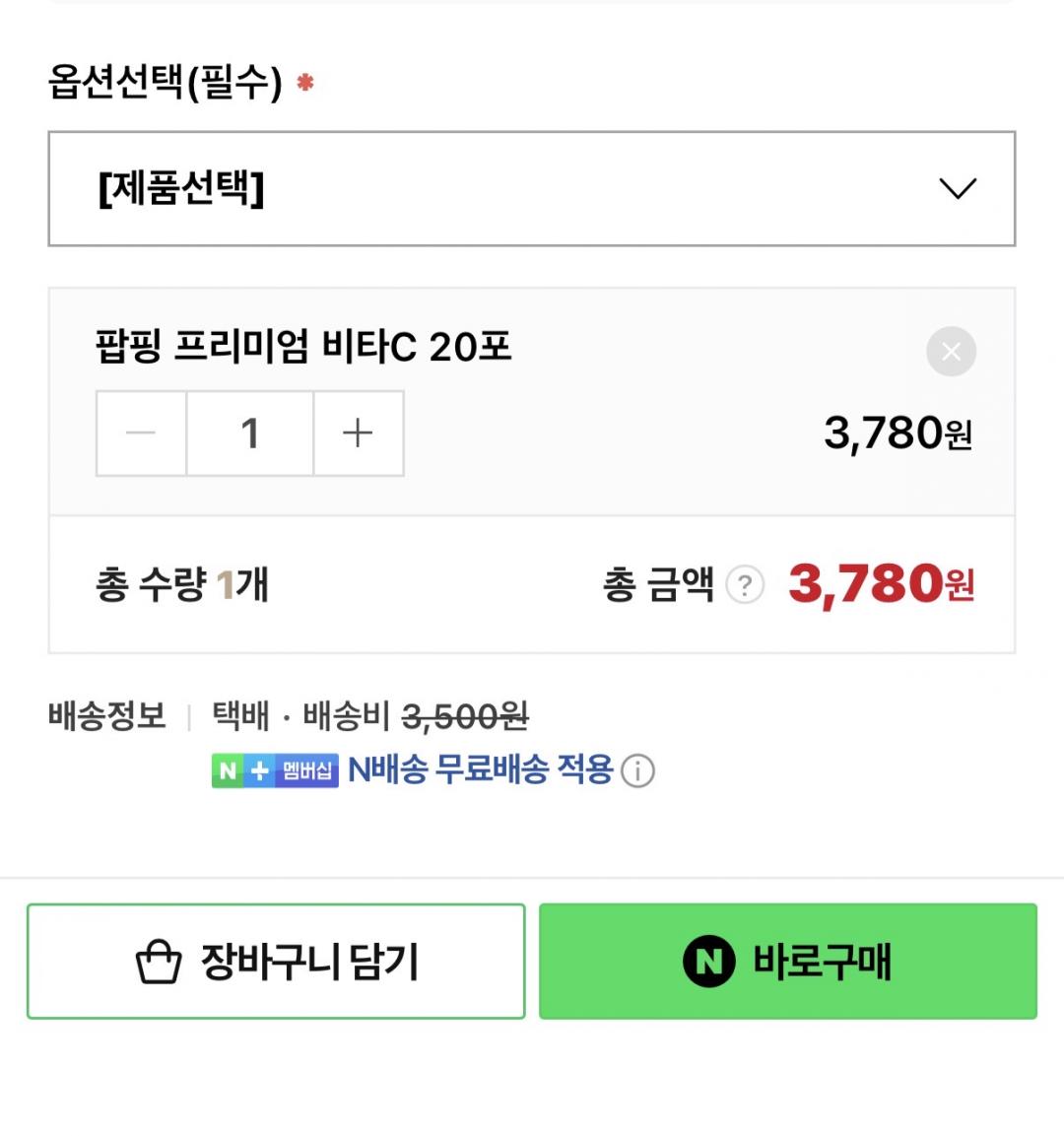The width and height of the screenshot is (1064, 1136).
Task: Click the 배송정보 label
Action: 106,716
